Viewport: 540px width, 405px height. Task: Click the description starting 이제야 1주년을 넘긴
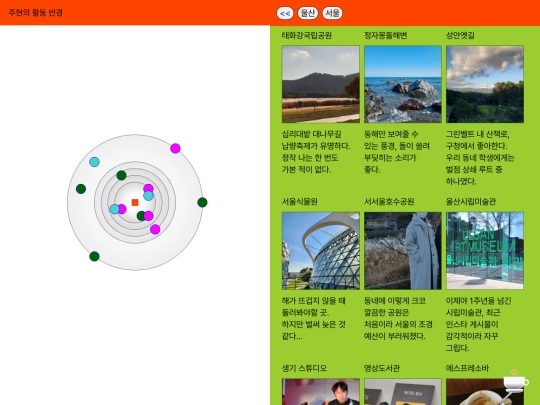[479, 324]
